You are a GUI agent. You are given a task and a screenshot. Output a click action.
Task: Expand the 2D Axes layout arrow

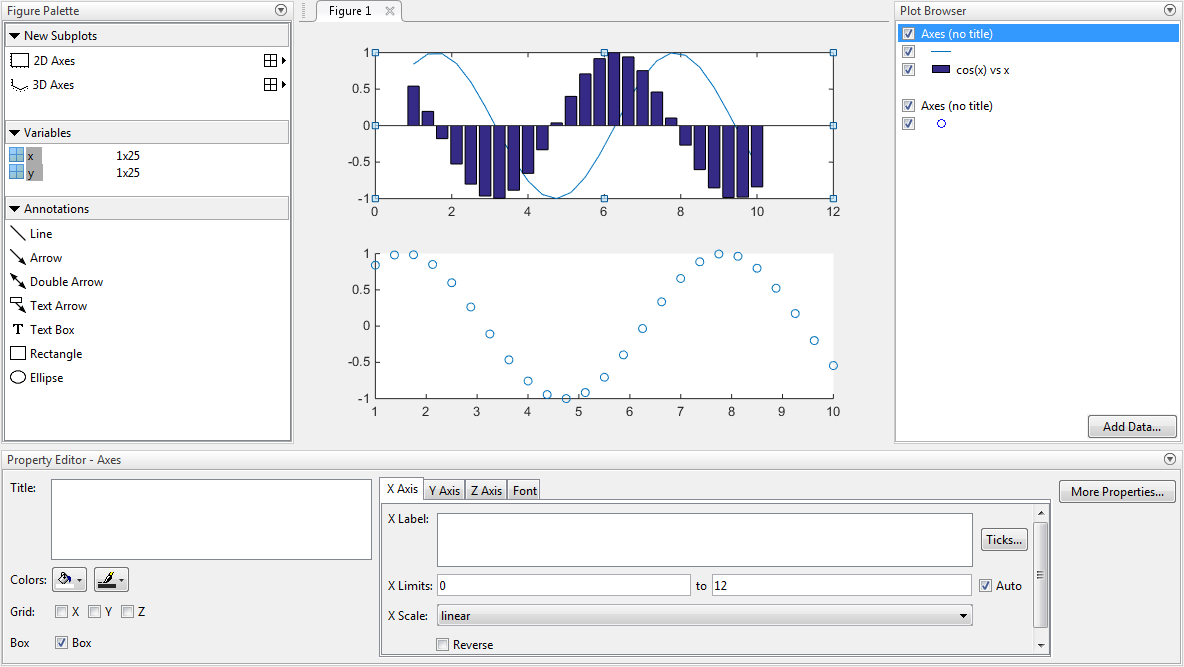[284, 60]
